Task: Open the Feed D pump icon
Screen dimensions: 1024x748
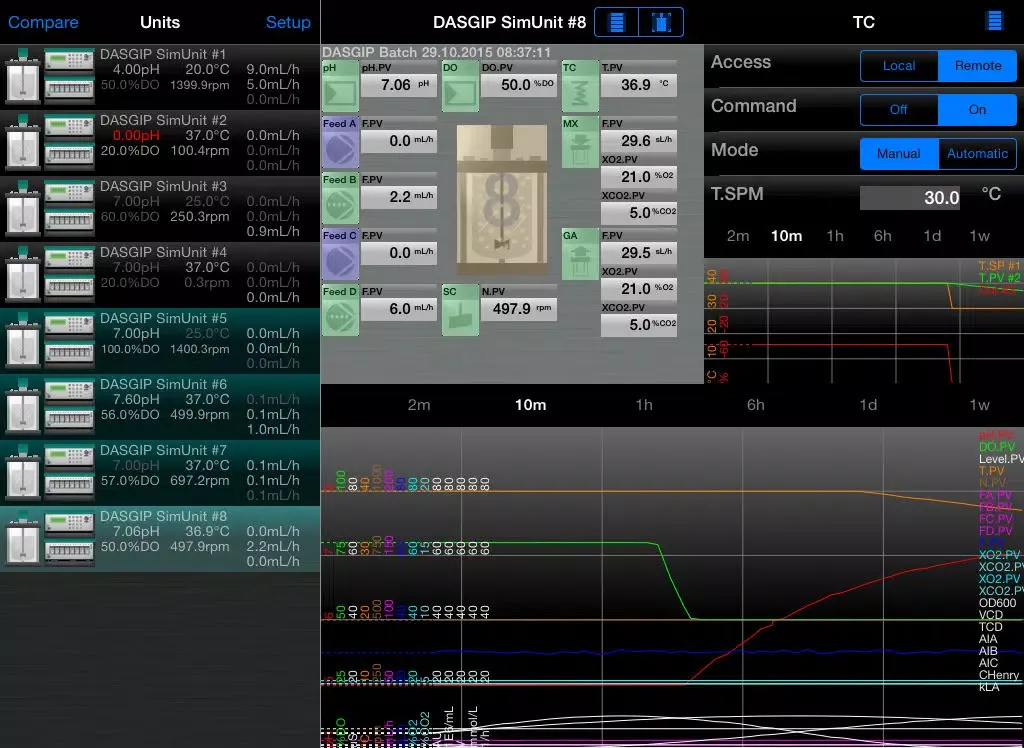Action: click(x=340, y=311)
